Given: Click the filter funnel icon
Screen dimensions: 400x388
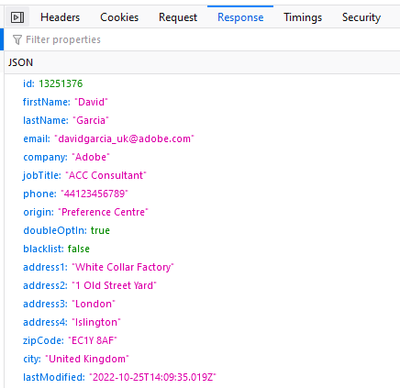Looking at the screenshot, I should [x=17, y=40].
